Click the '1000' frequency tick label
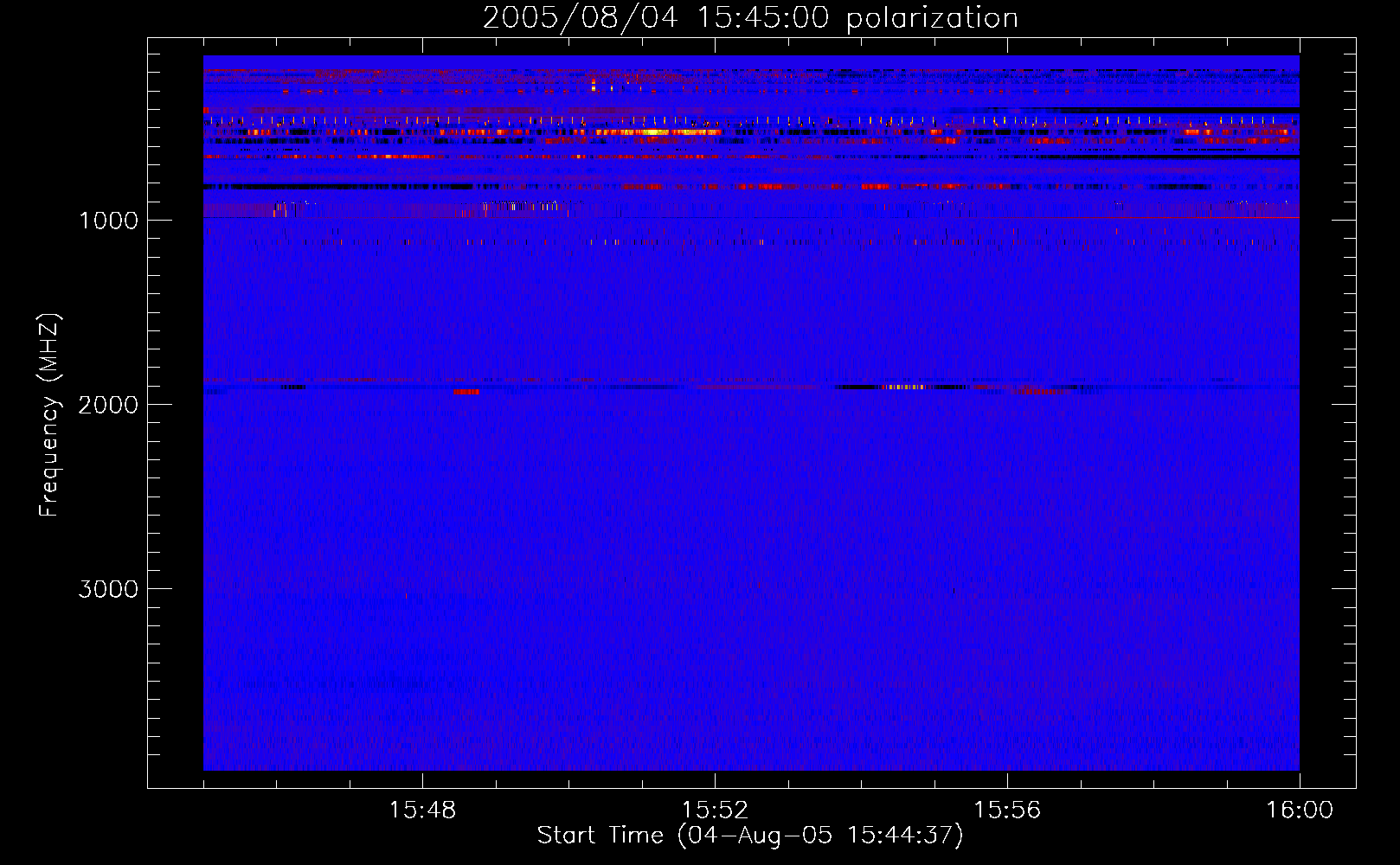The image size is (1400, 865). (x=108, y=221)
